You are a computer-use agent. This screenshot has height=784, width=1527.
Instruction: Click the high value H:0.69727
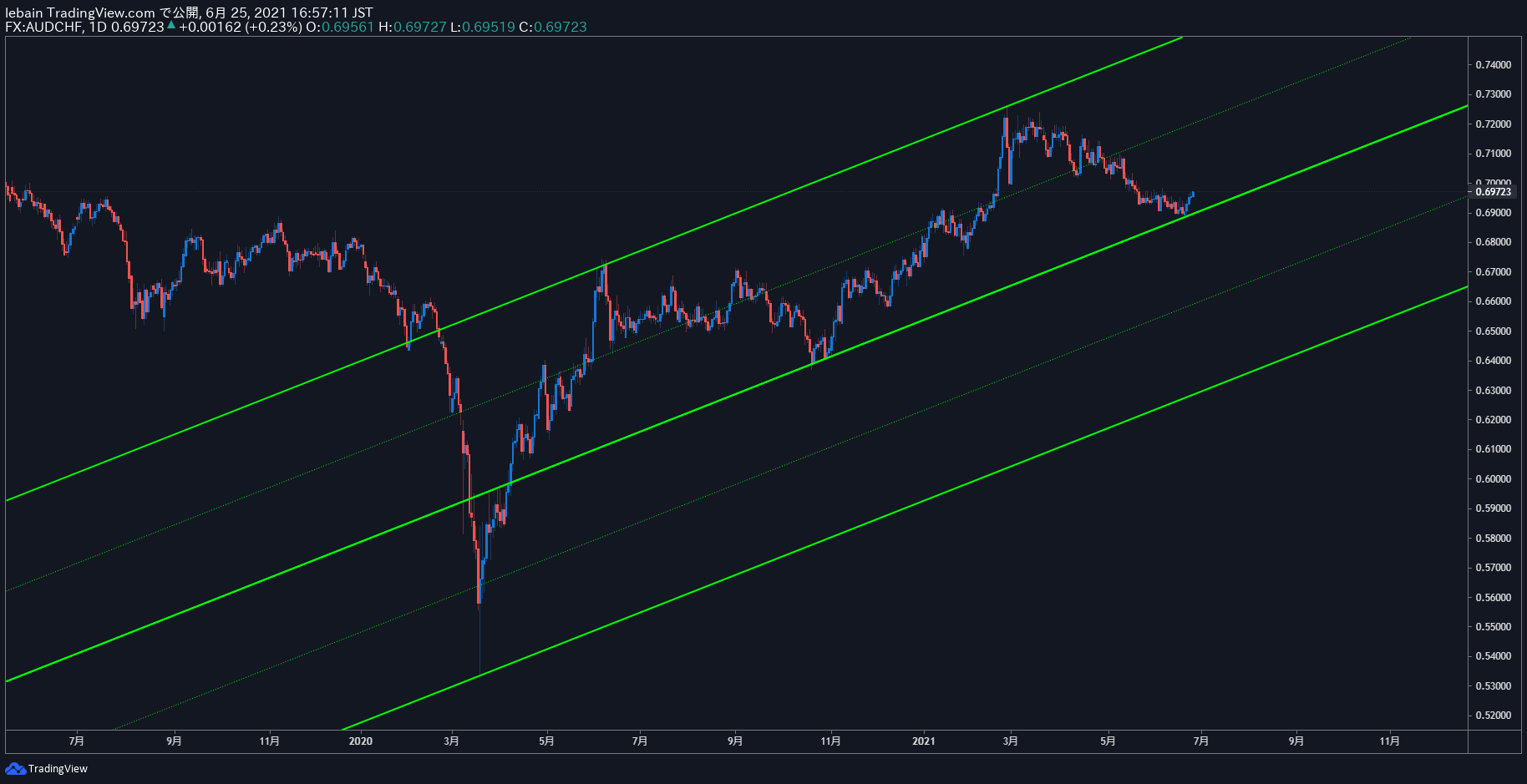tap(413, 27)
